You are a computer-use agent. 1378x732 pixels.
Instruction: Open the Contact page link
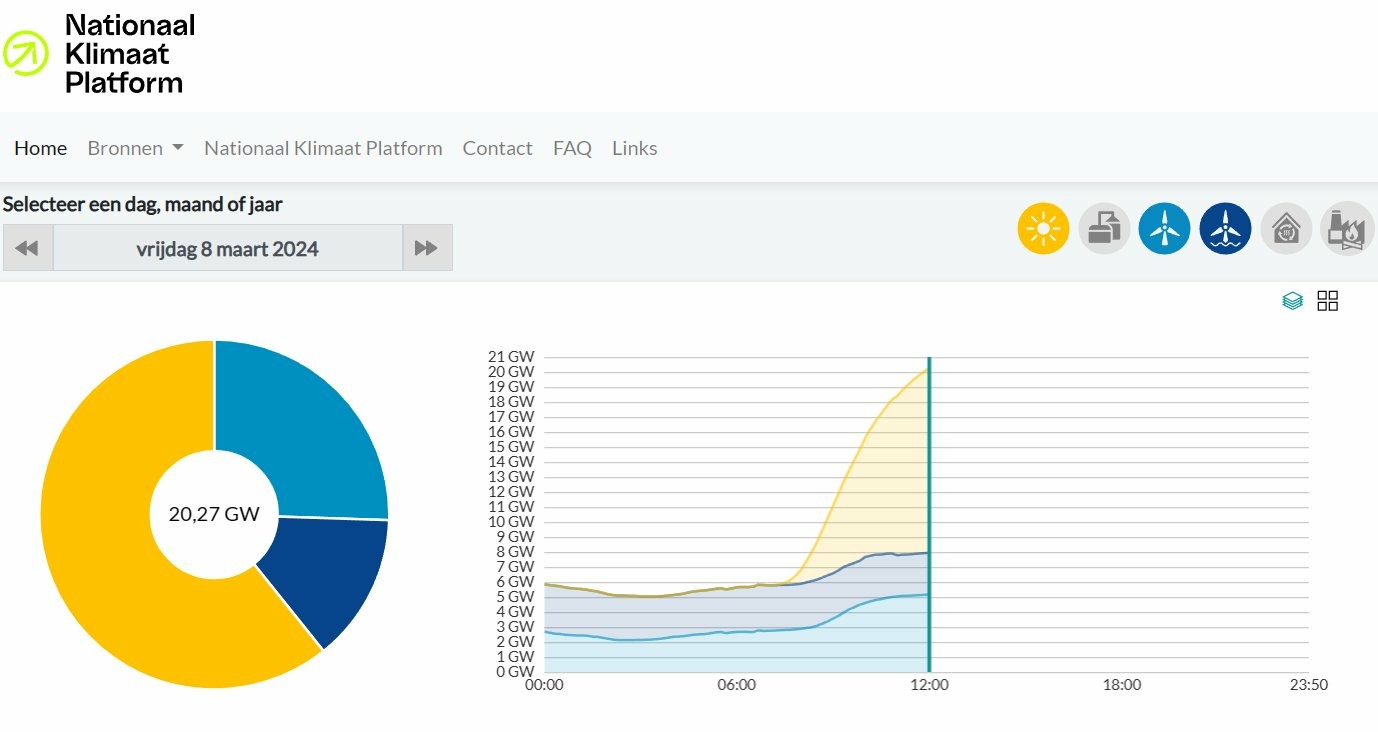(x=497, y=148)
